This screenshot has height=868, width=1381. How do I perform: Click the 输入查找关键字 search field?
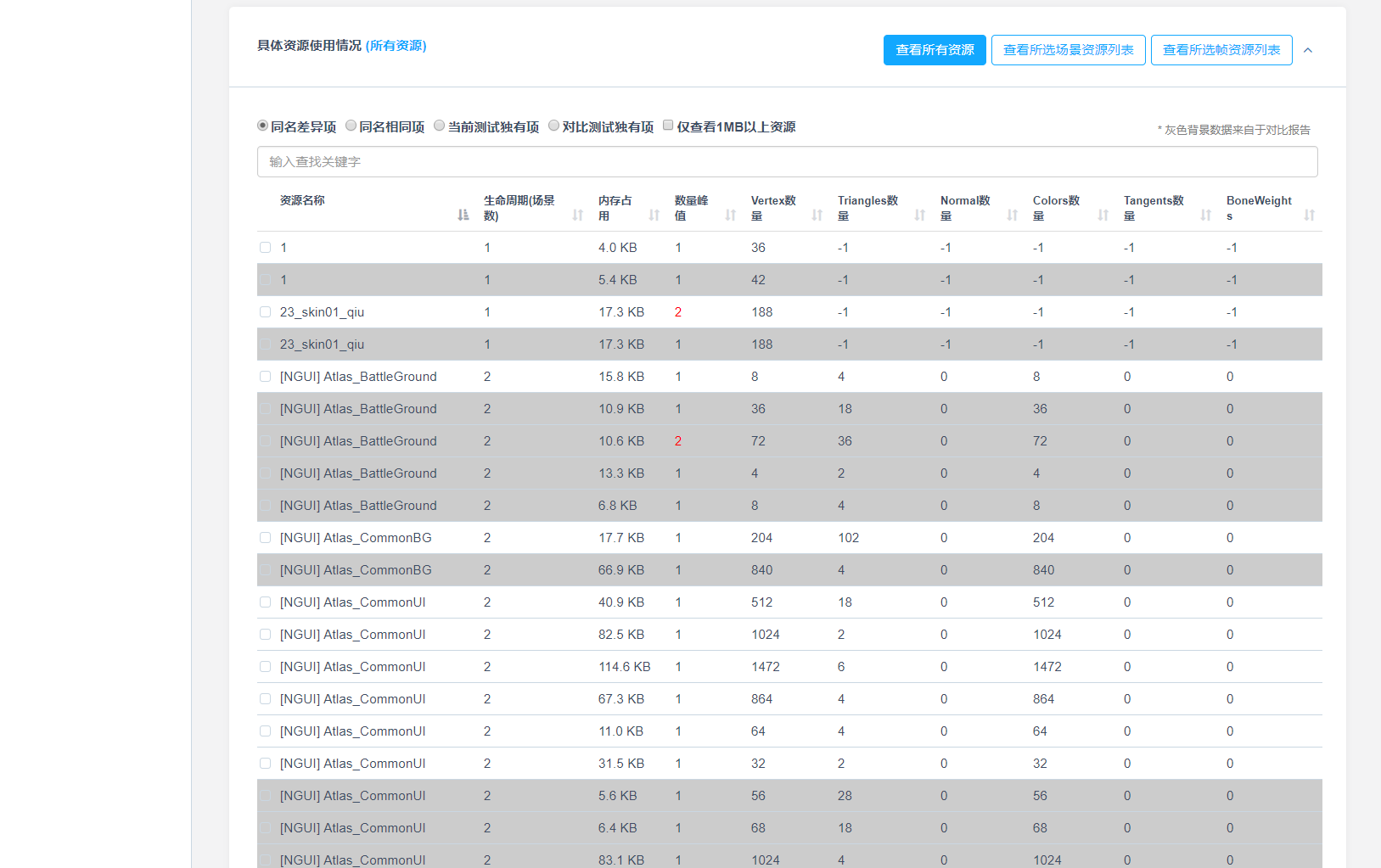pos(787,162)
